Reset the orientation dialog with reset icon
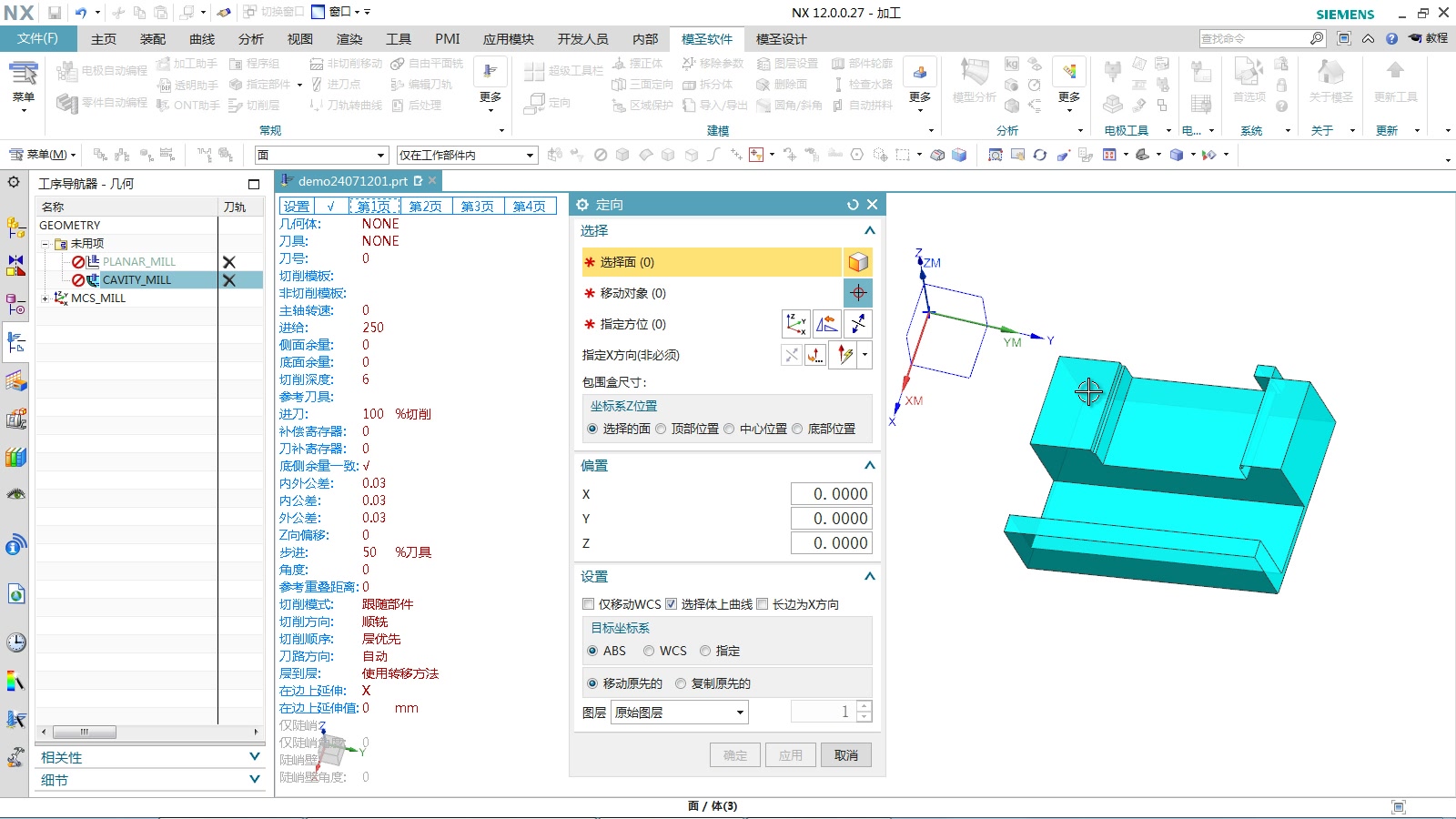The image size is (1456, 819). [853, 205]
